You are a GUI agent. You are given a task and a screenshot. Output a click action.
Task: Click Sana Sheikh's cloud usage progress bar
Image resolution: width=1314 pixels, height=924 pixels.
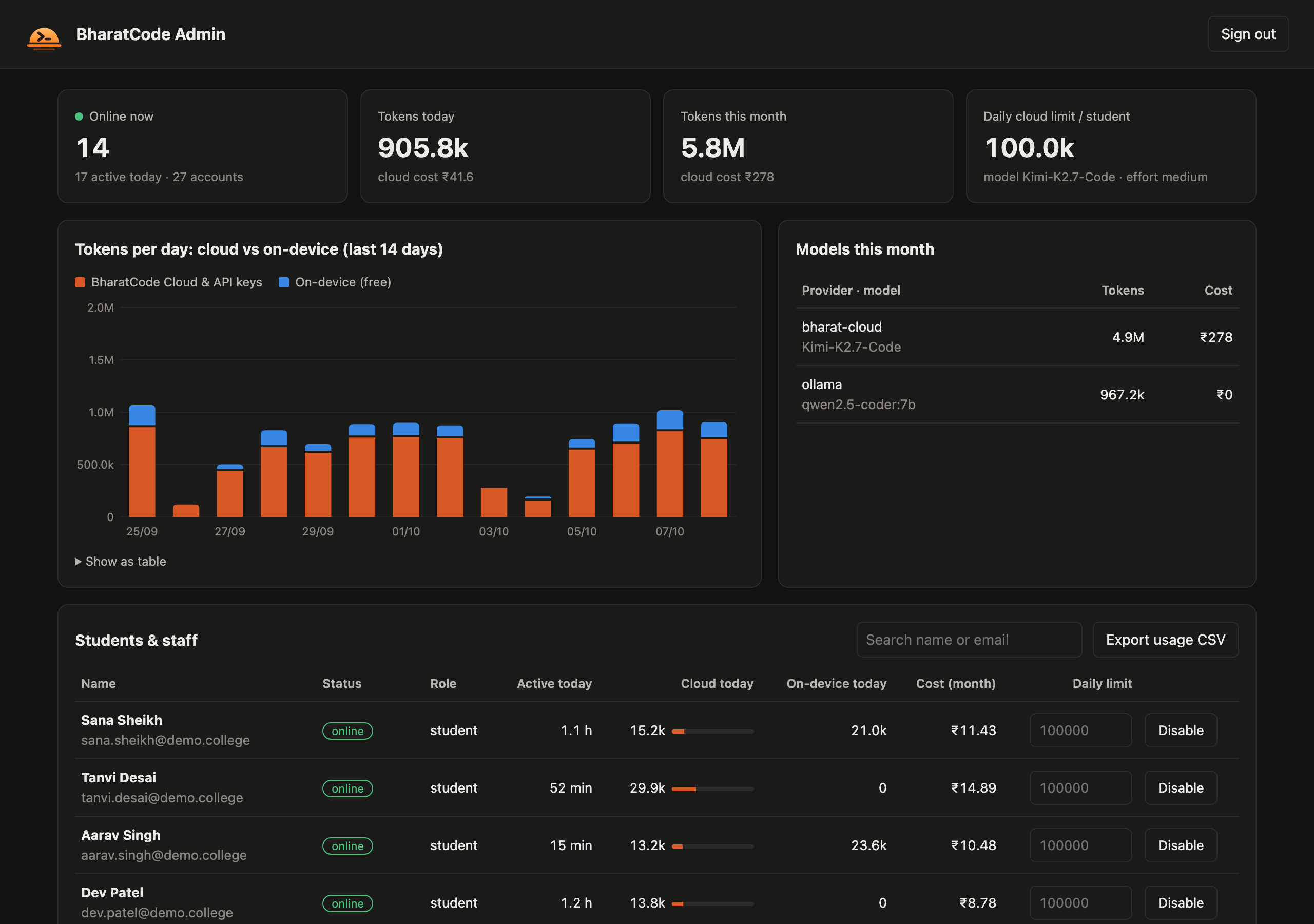tap(712, 731)
